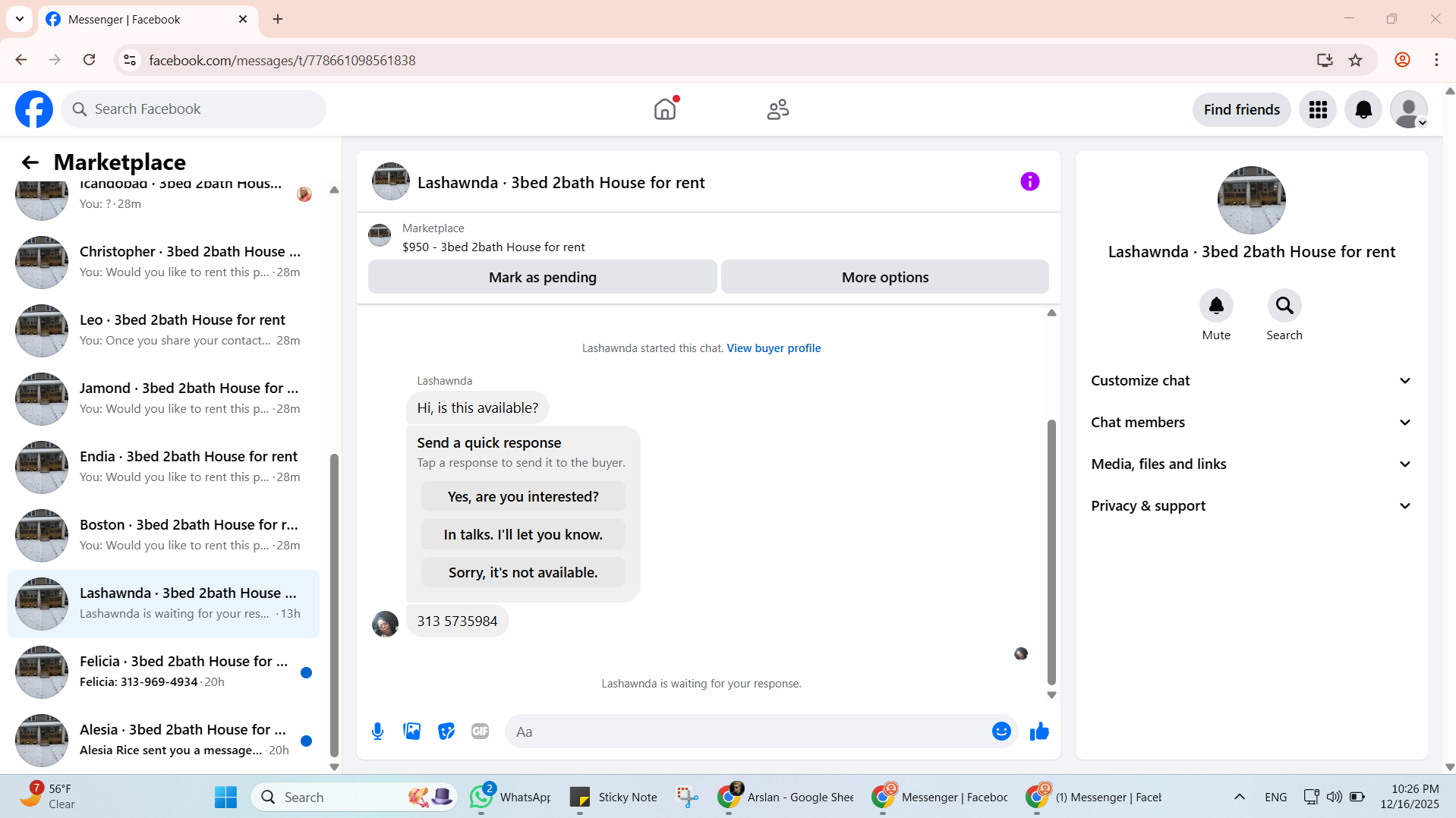Click the chat messages scrollbar

(x=1051, y=552)
